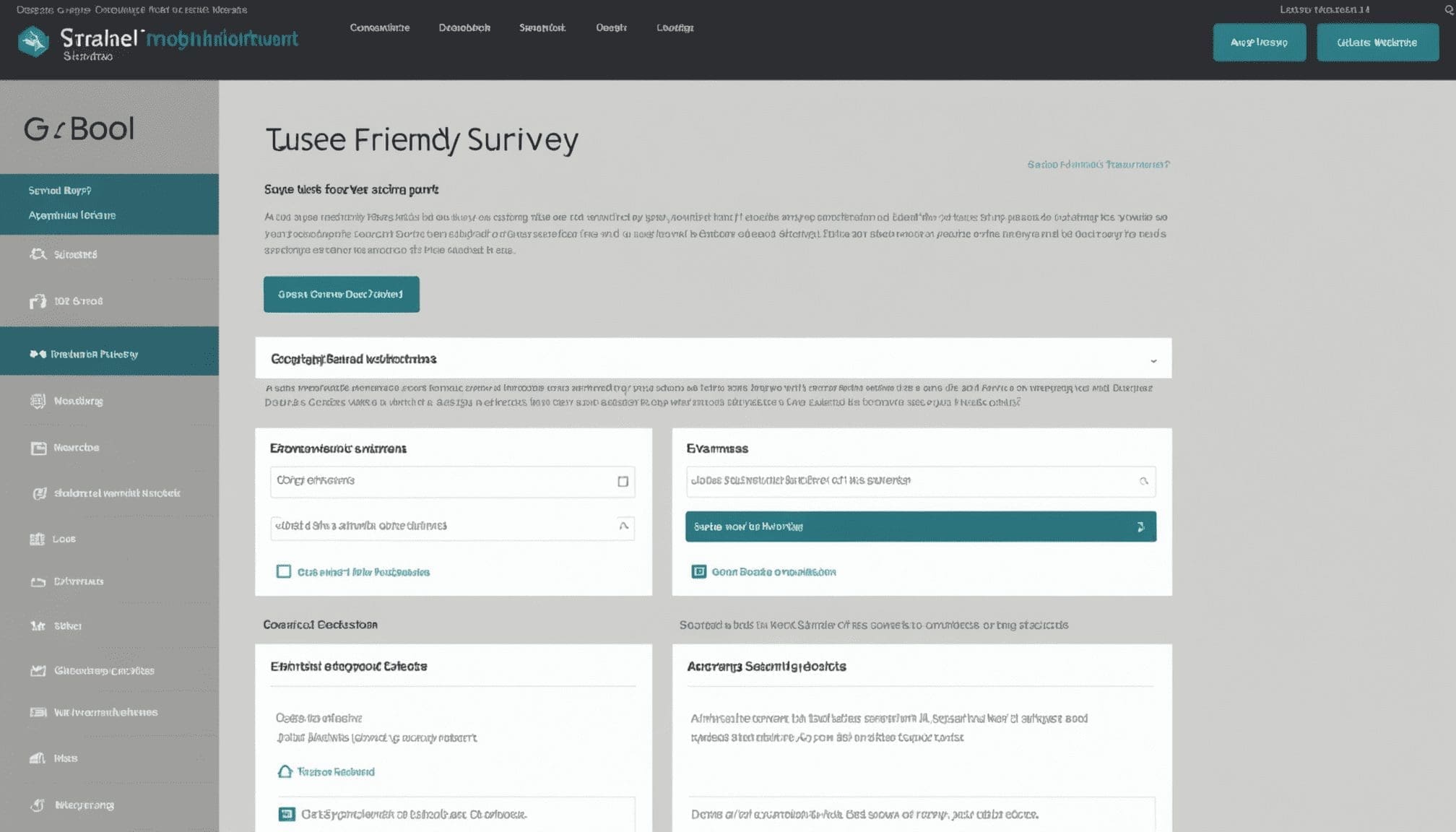Screen dimensions: 1456x832
Task: Click the Exports folder icon in the sidebar
Action: (x=38, y=581)
